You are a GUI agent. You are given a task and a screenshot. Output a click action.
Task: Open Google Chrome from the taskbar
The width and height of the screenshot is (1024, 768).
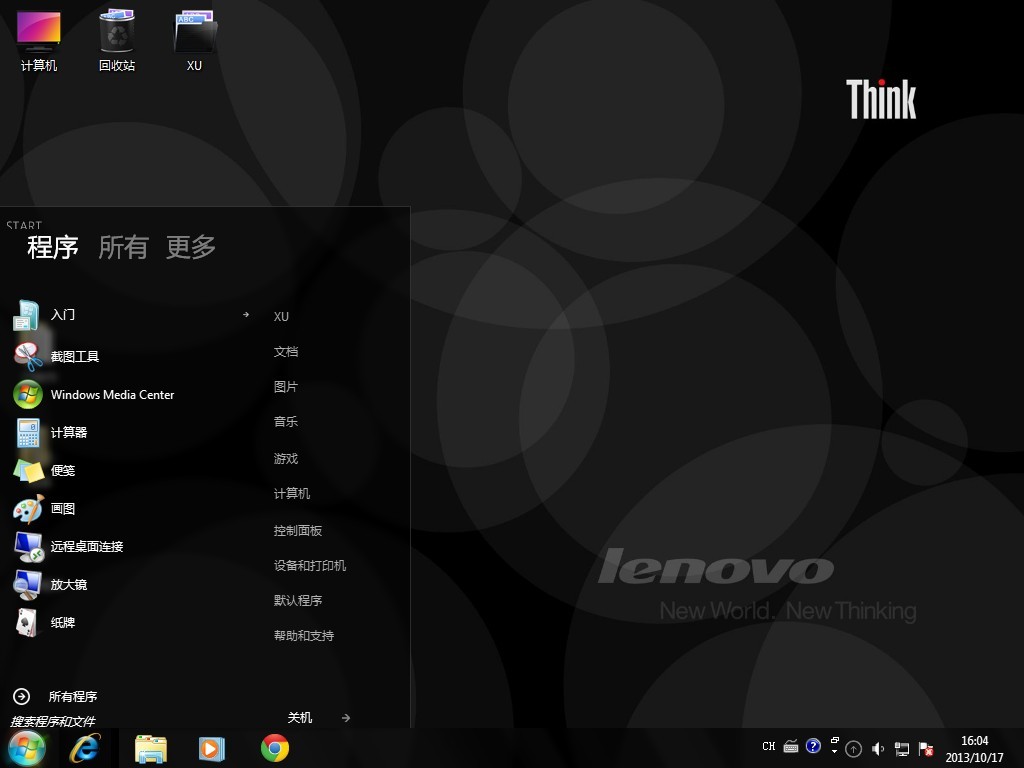tap(275, 748)
